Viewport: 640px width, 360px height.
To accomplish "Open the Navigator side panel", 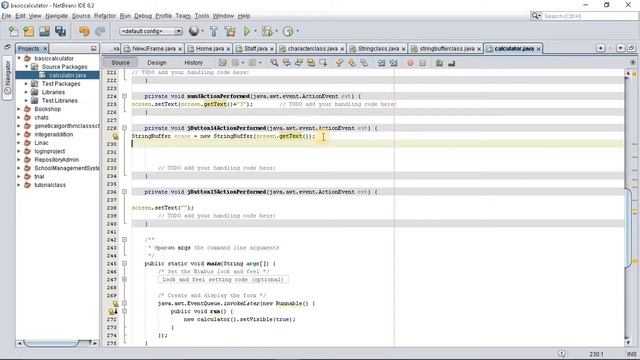I will pyautogui.click(x=8, y=78).
